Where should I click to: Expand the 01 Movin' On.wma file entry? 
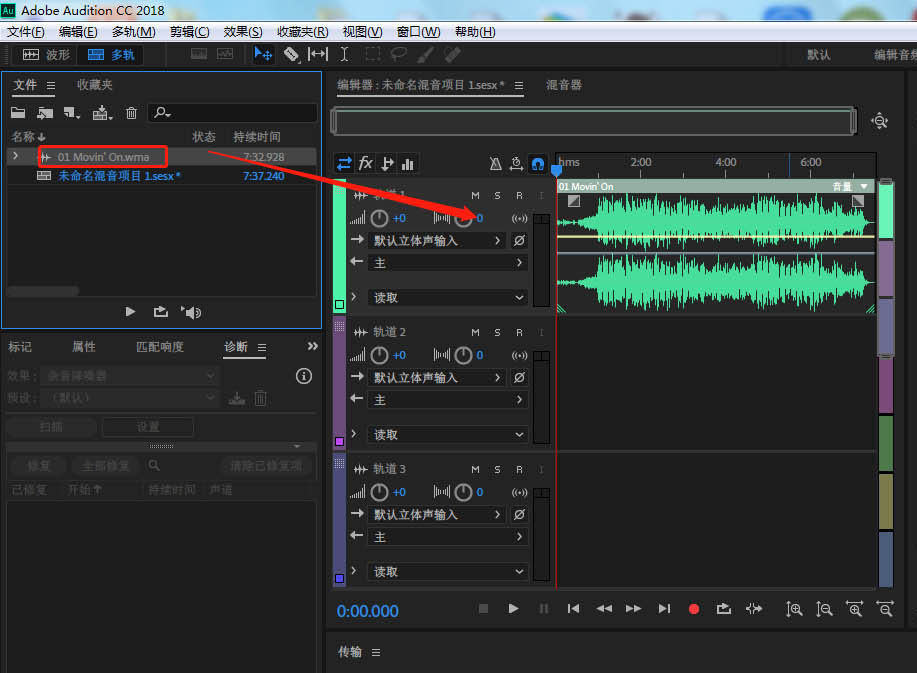[x=14, y=156]
